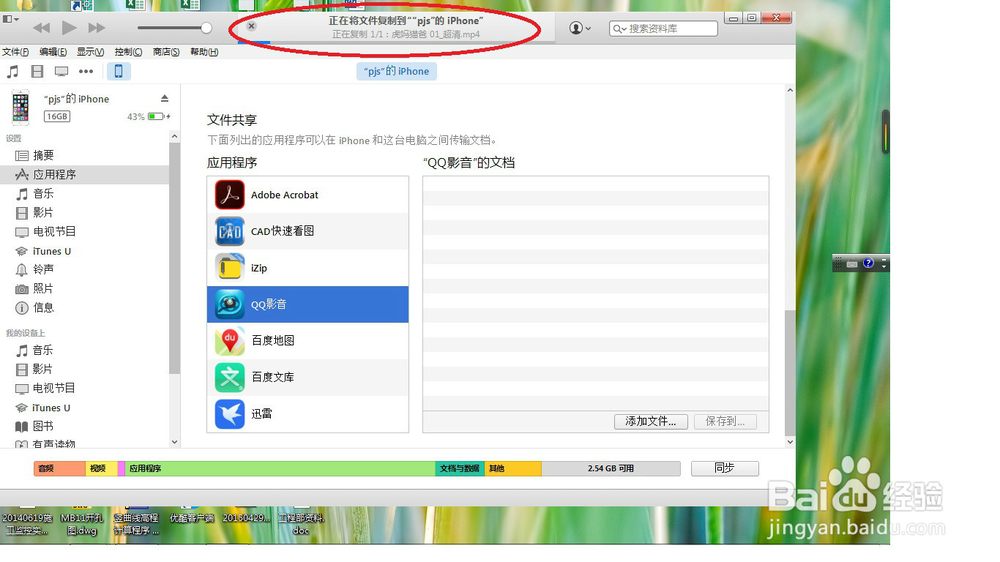Image resolution: width=1000 pixels, height=562 pixels.
Task: Eject the iPhone with the eject icon
Action: (x=165, y=98)
